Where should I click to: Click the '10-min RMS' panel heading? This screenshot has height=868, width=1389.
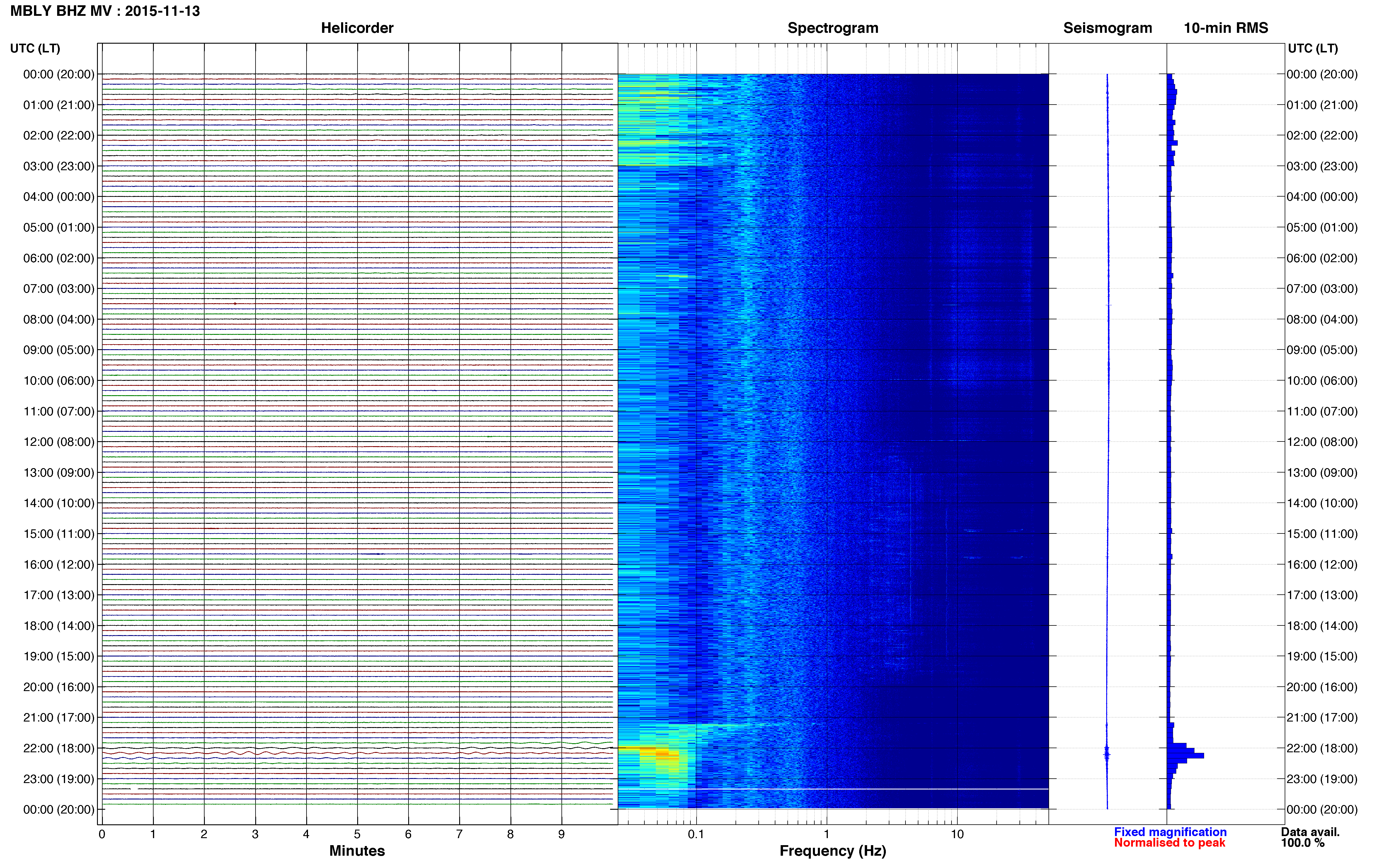(1226, 28)
